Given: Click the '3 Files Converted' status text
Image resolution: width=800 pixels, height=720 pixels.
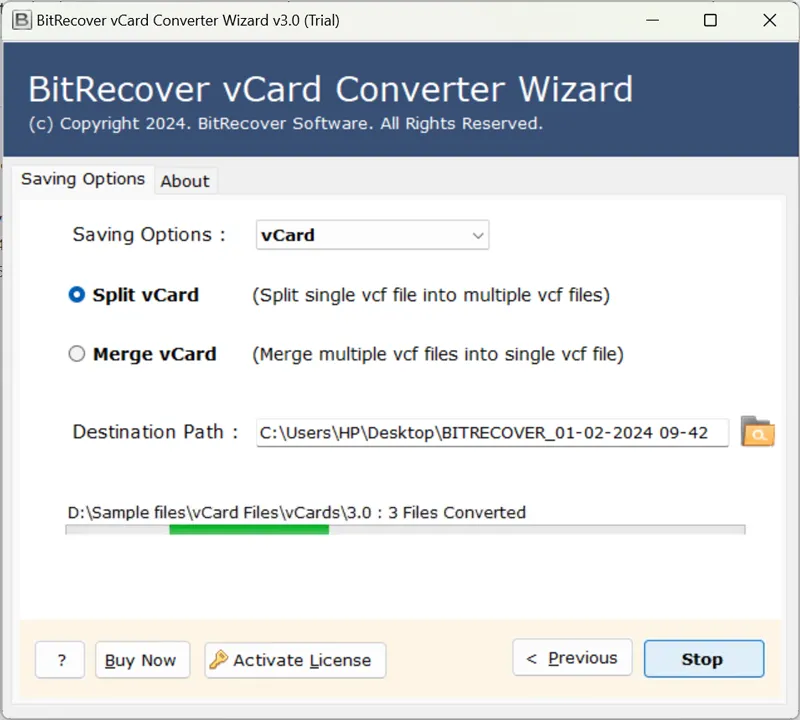Looking at the screenshot, I should pyautogui.click(x=457, y=512).
